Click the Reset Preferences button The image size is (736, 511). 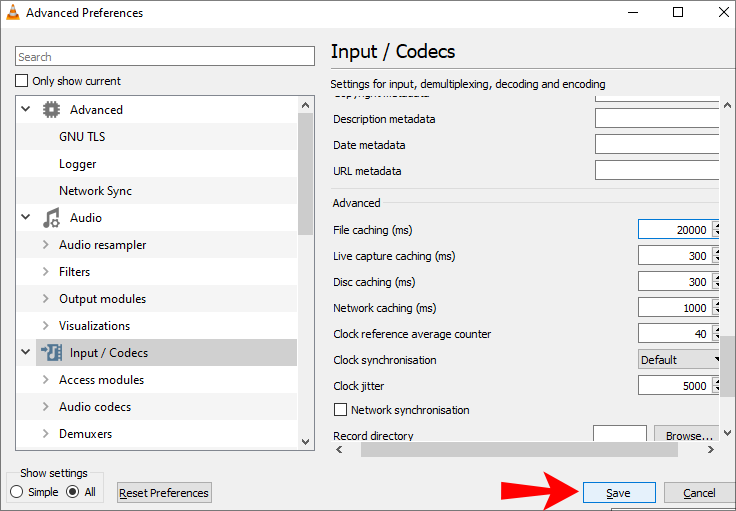(164, 493)
